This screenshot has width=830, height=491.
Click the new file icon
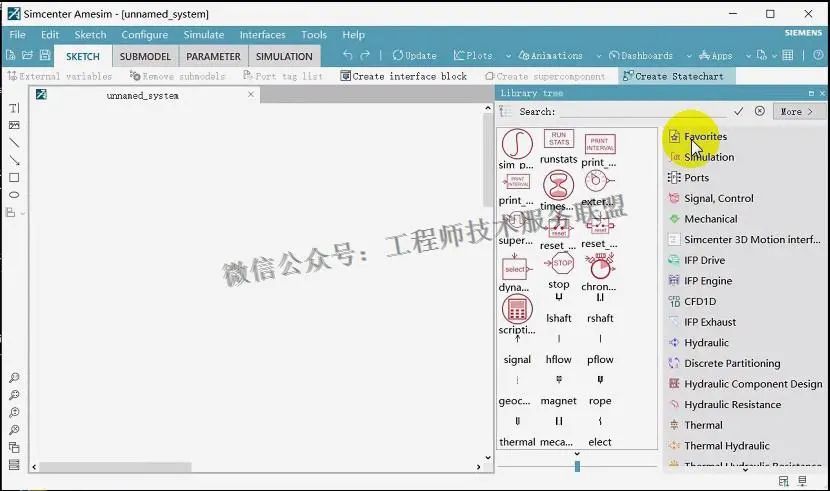pos(10,55)
